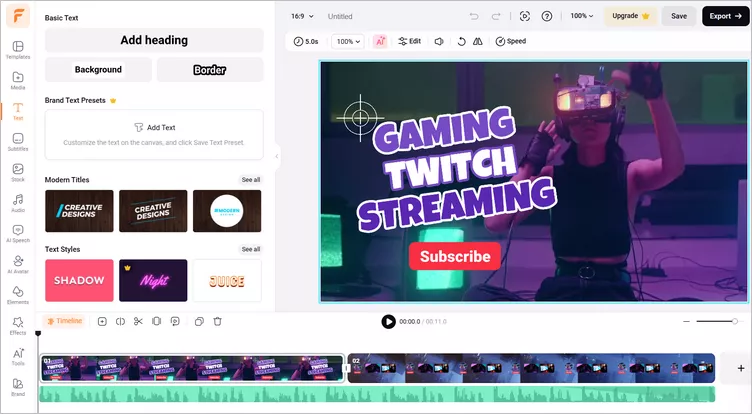Click the undo arrow icon
This screenshot has height=414, width=752.
point(474,16)
